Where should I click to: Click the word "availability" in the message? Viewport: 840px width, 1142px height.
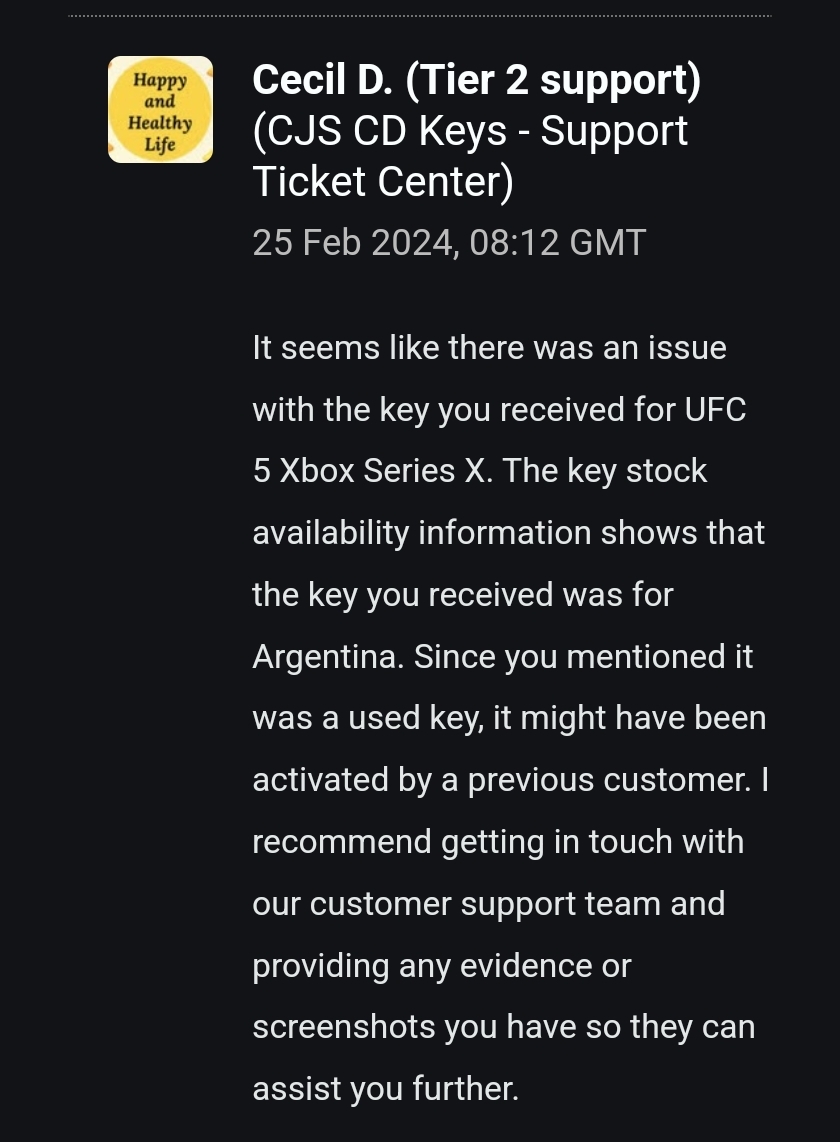[331, 533]
